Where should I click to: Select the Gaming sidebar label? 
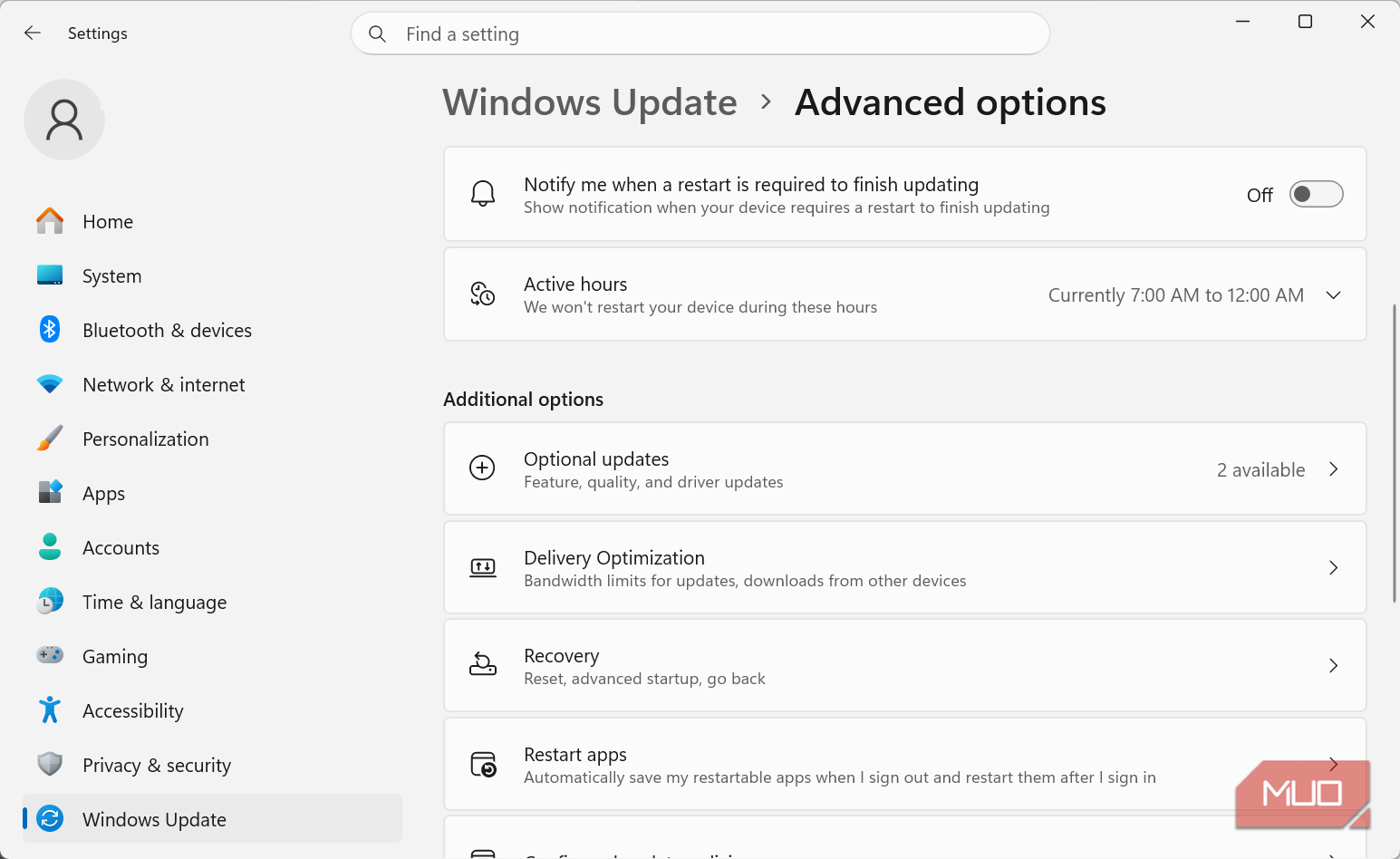click(114, 657)
